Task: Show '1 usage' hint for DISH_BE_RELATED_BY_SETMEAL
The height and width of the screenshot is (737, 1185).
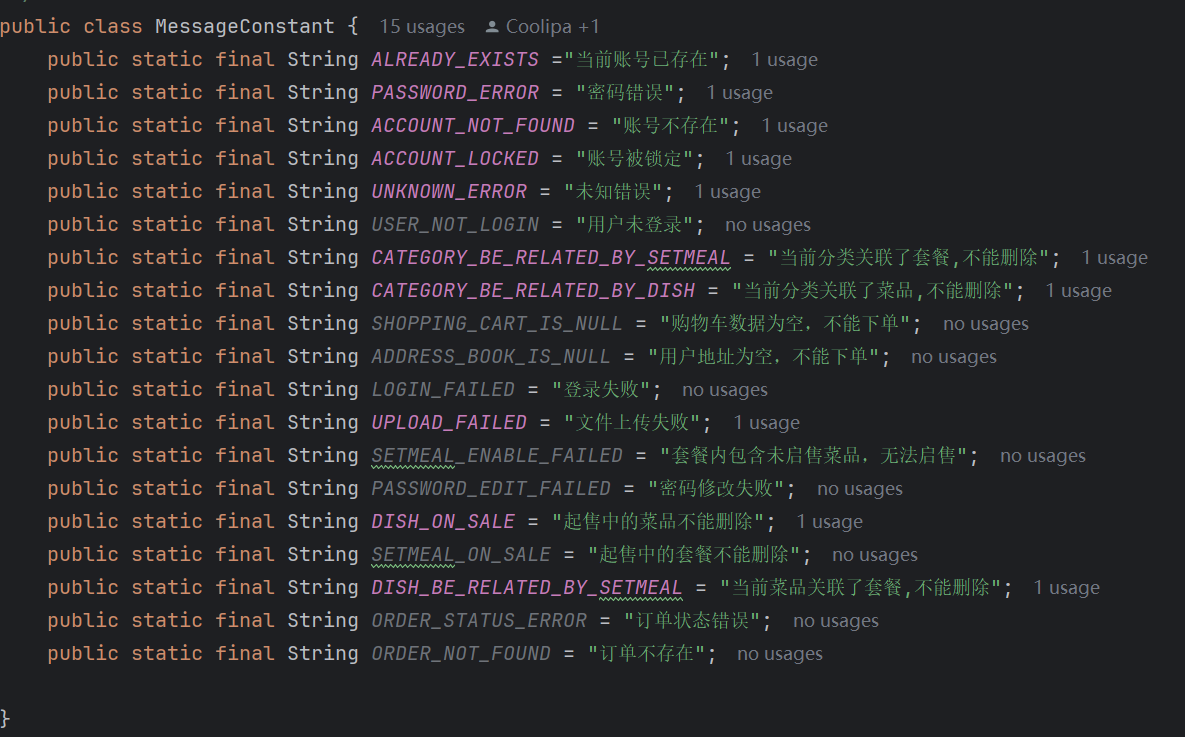Action: [x=1066, y=588]
